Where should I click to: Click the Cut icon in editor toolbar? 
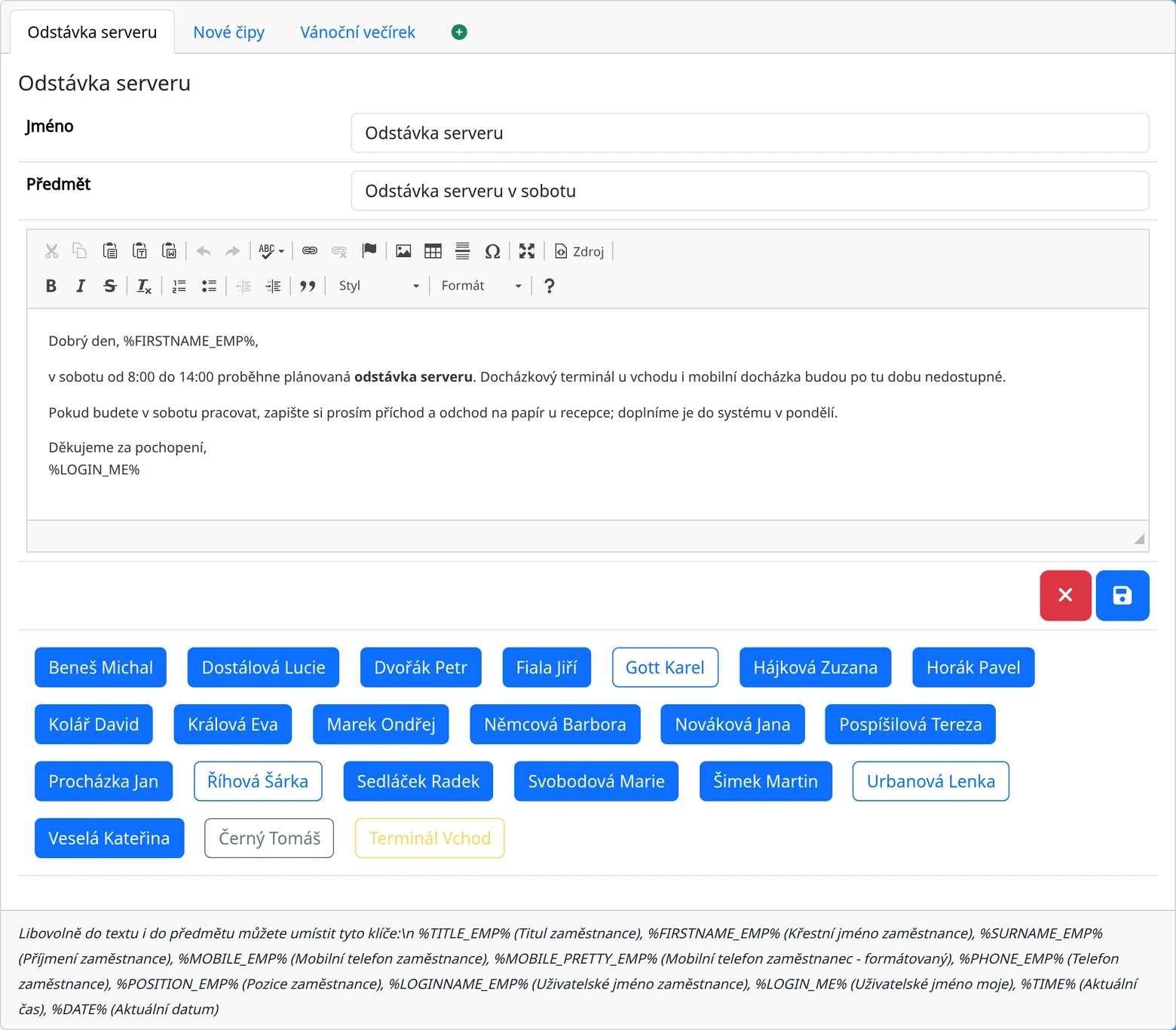point(51,251)
